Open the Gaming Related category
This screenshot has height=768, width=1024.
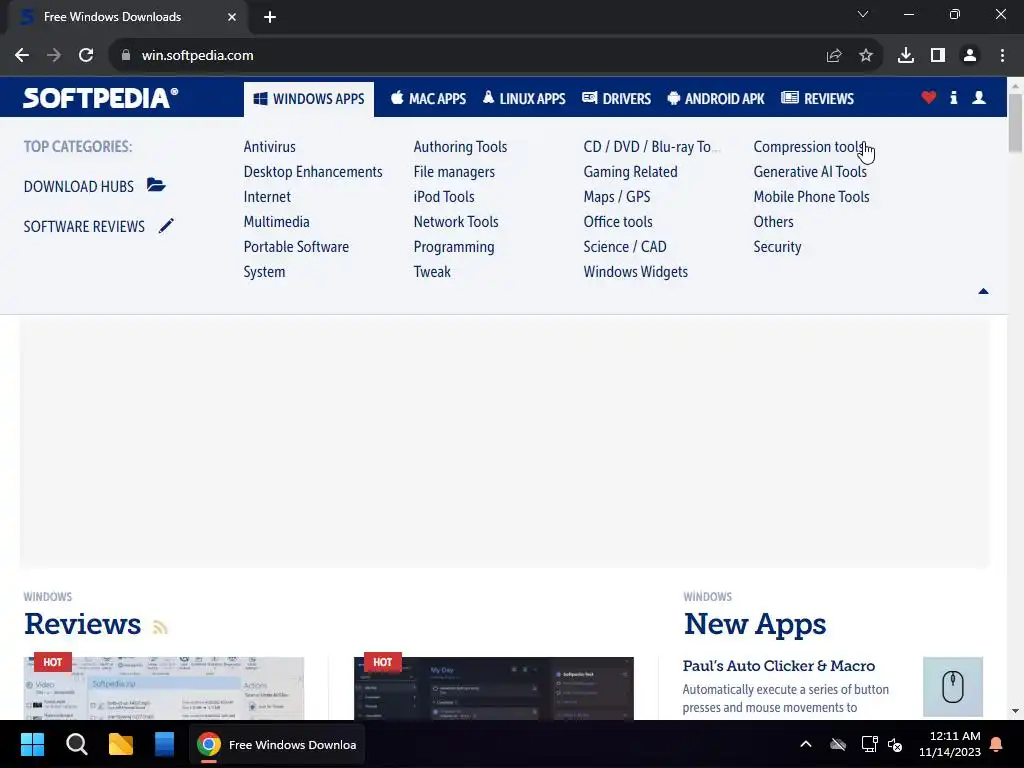(x=630, y=172)
